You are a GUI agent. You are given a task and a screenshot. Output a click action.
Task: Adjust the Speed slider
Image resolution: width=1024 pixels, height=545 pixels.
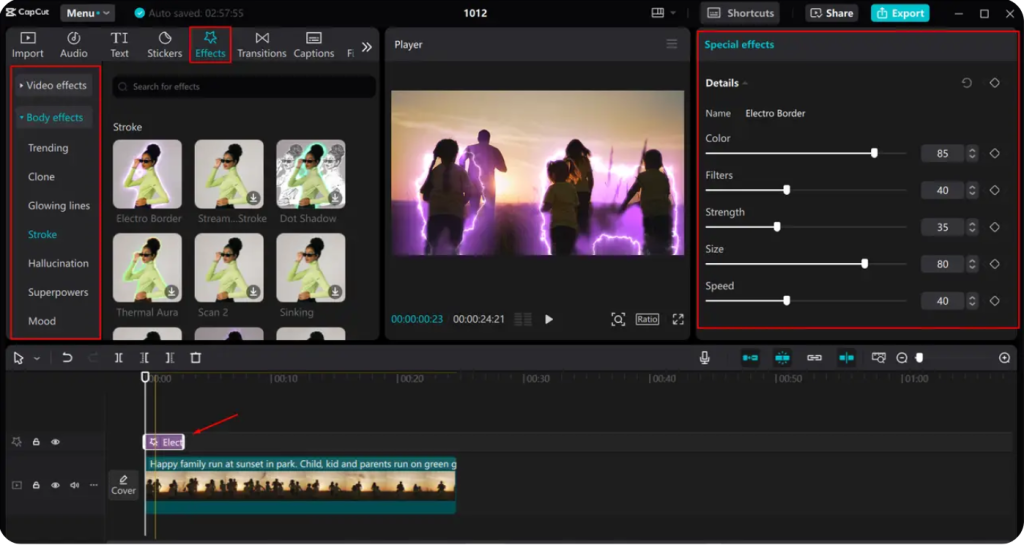click(x=786, y=301)
